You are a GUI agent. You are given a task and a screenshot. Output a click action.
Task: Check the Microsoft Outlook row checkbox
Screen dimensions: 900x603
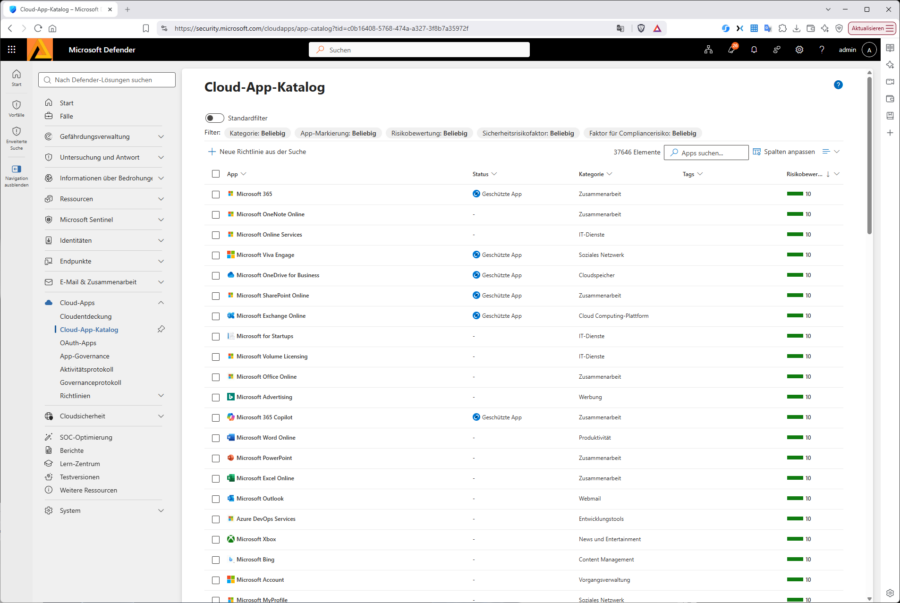click(x=216, y=499)
